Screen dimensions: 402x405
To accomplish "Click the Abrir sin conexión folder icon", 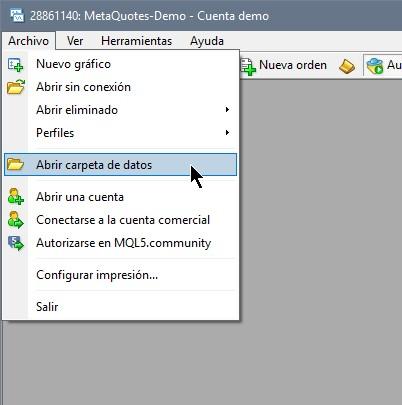I will point(16,87).
